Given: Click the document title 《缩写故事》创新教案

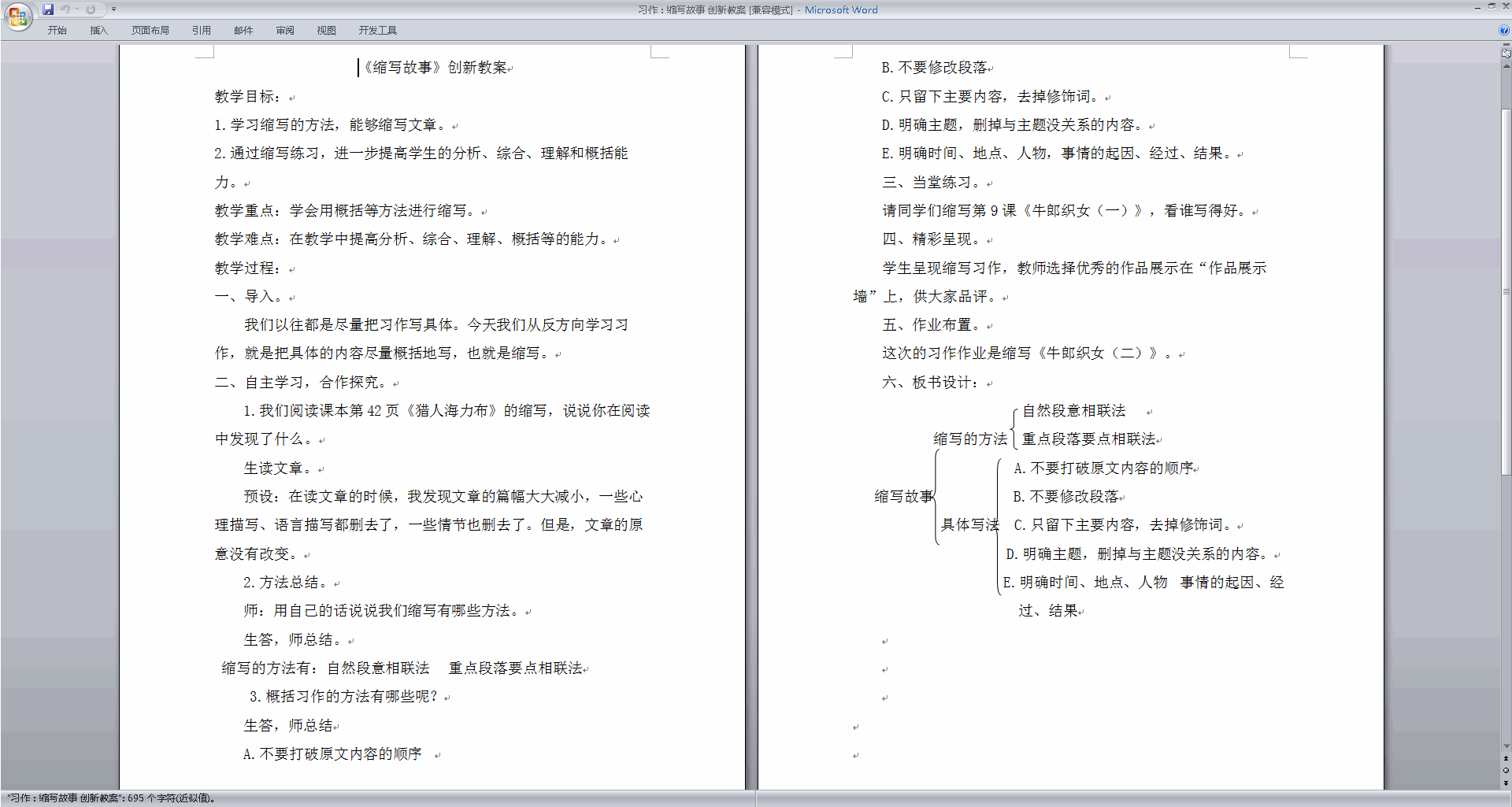Looking at the screenshot, I should [x=435, y=68].
